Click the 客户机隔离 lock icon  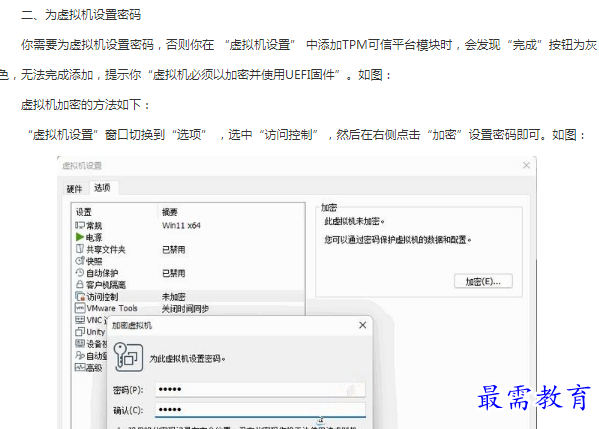pyautogui.click(x=79, y=285)
